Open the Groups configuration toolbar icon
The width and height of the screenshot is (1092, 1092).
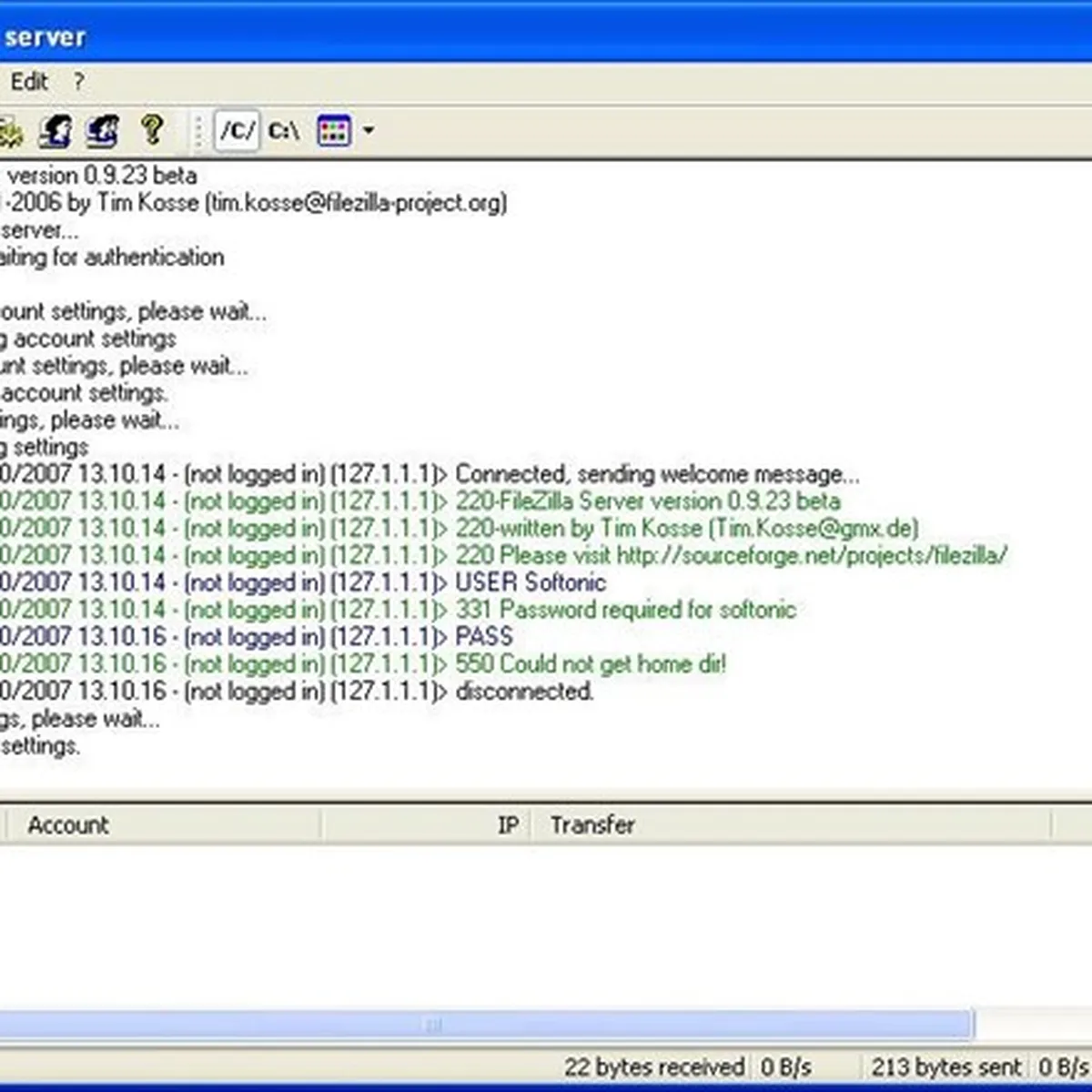click(x=102, y=131)
